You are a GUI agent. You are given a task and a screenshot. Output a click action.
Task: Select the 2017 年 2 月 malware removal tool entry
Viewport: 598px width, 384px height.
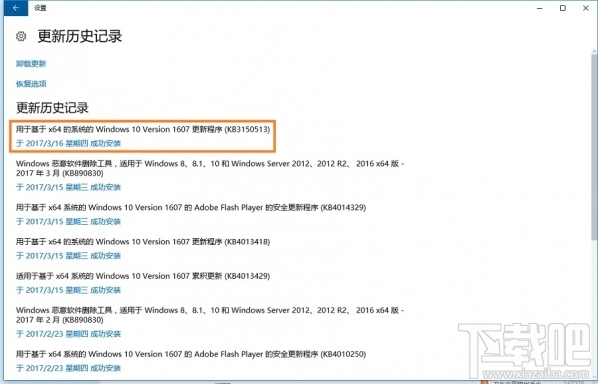point(210,315)
